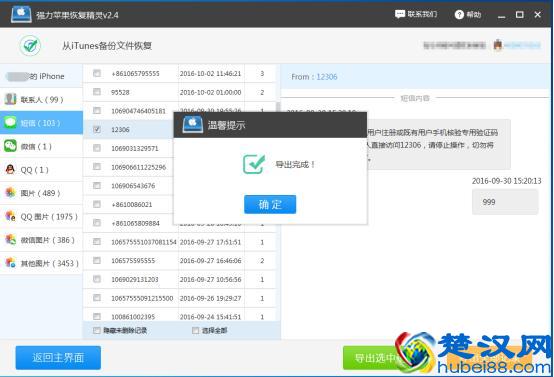
Task: Check the box for 10657555091215500
Action: point(97,298)
